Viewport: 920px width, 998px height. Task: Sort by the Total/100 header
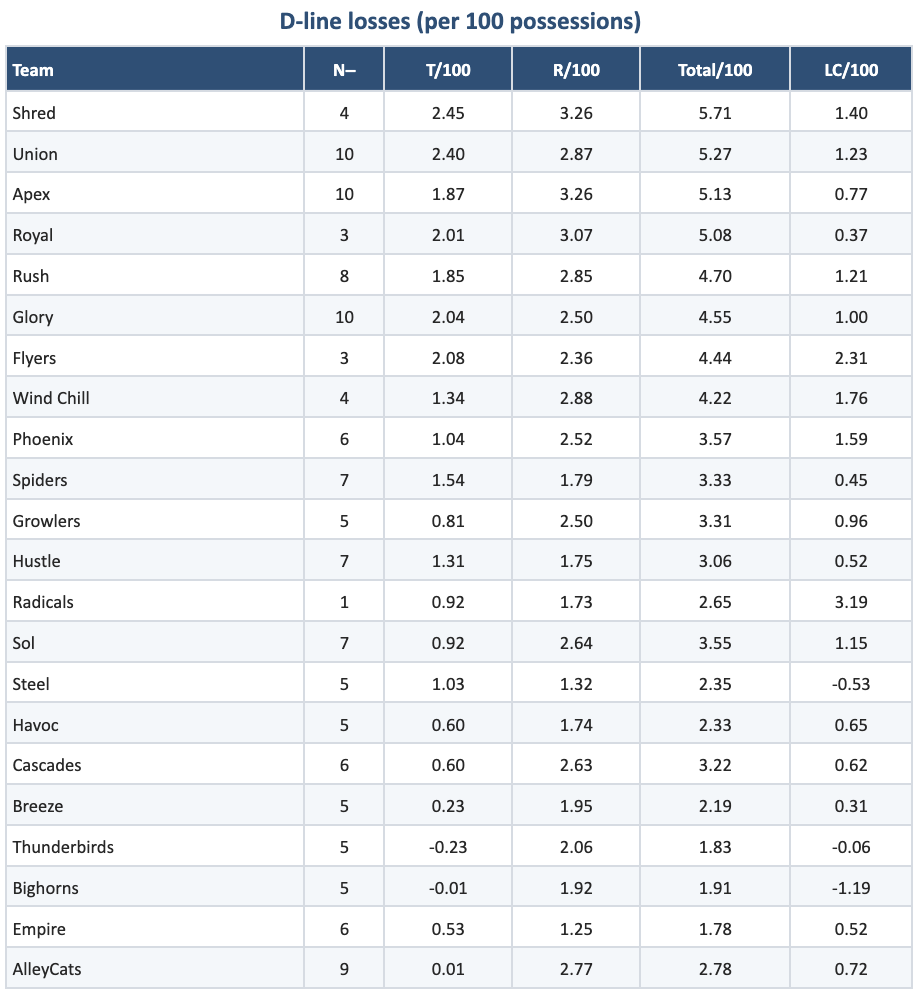click(714, 70)
